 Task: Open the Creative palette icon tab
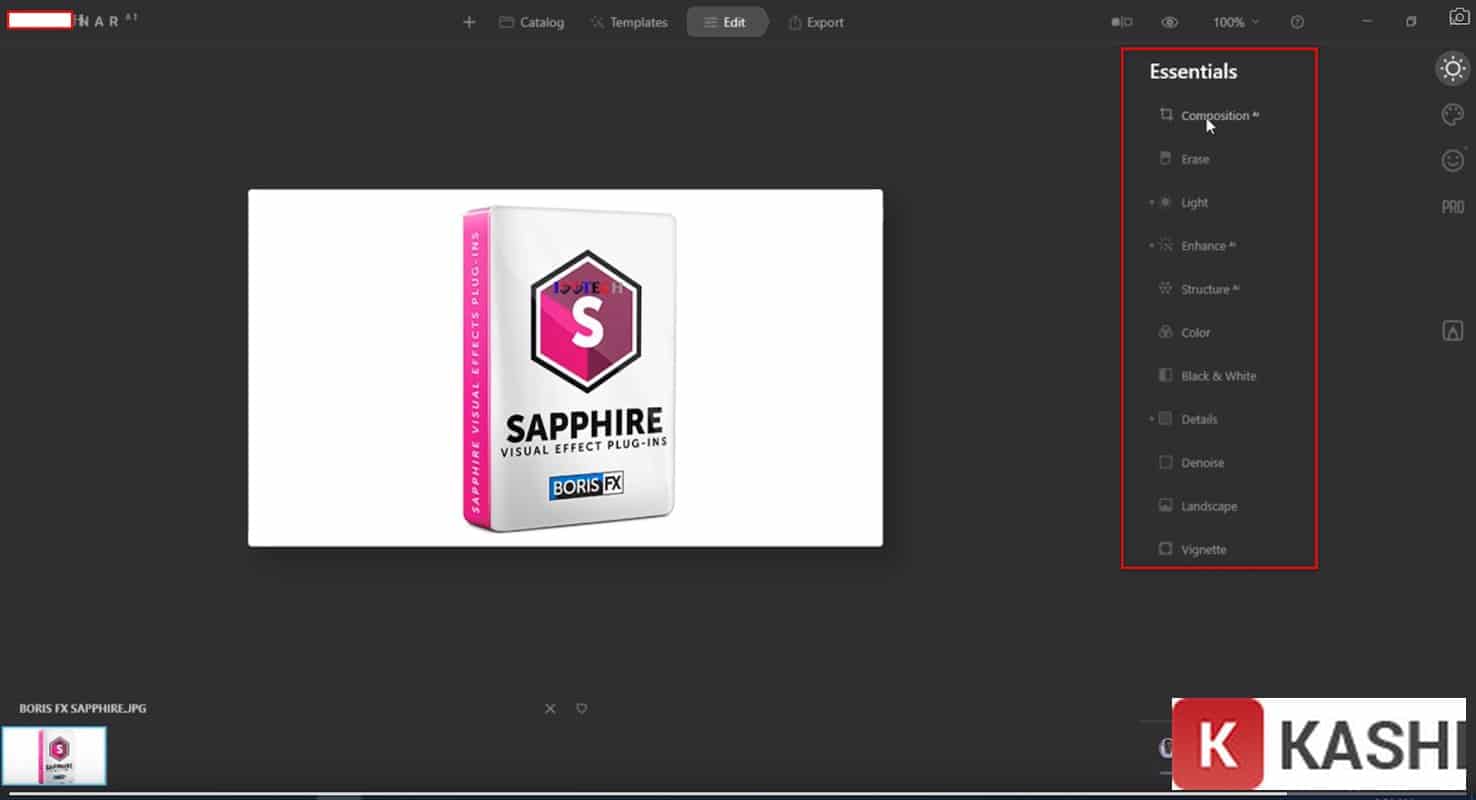(1452, 115)
